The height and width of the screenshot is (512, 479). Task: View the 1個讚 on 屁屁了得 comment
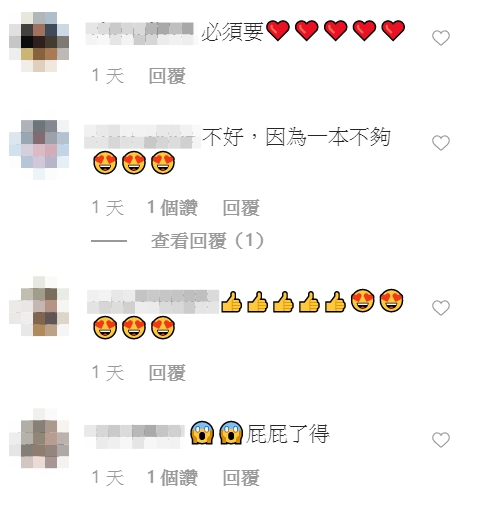(x=172, y=477)
